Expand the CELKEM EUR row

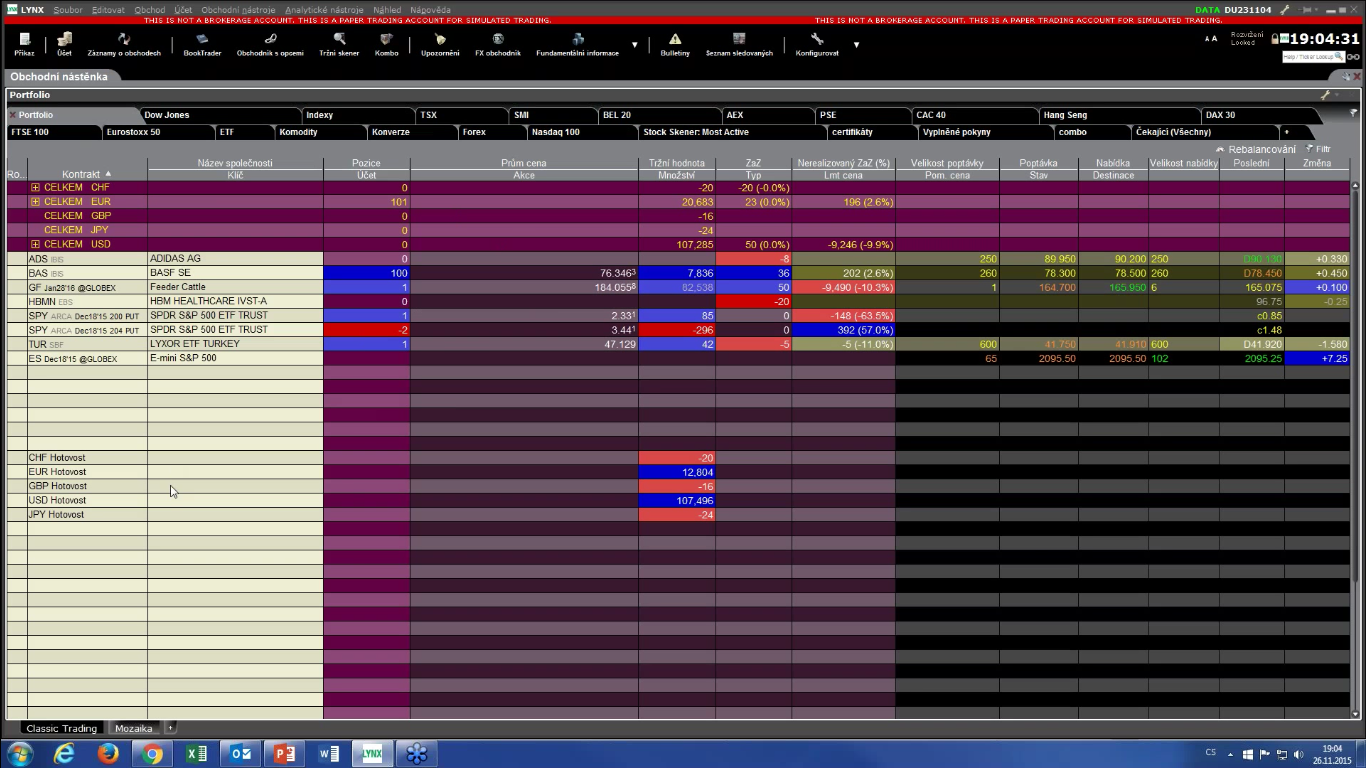pyautogui.click(x=36, y=201)
